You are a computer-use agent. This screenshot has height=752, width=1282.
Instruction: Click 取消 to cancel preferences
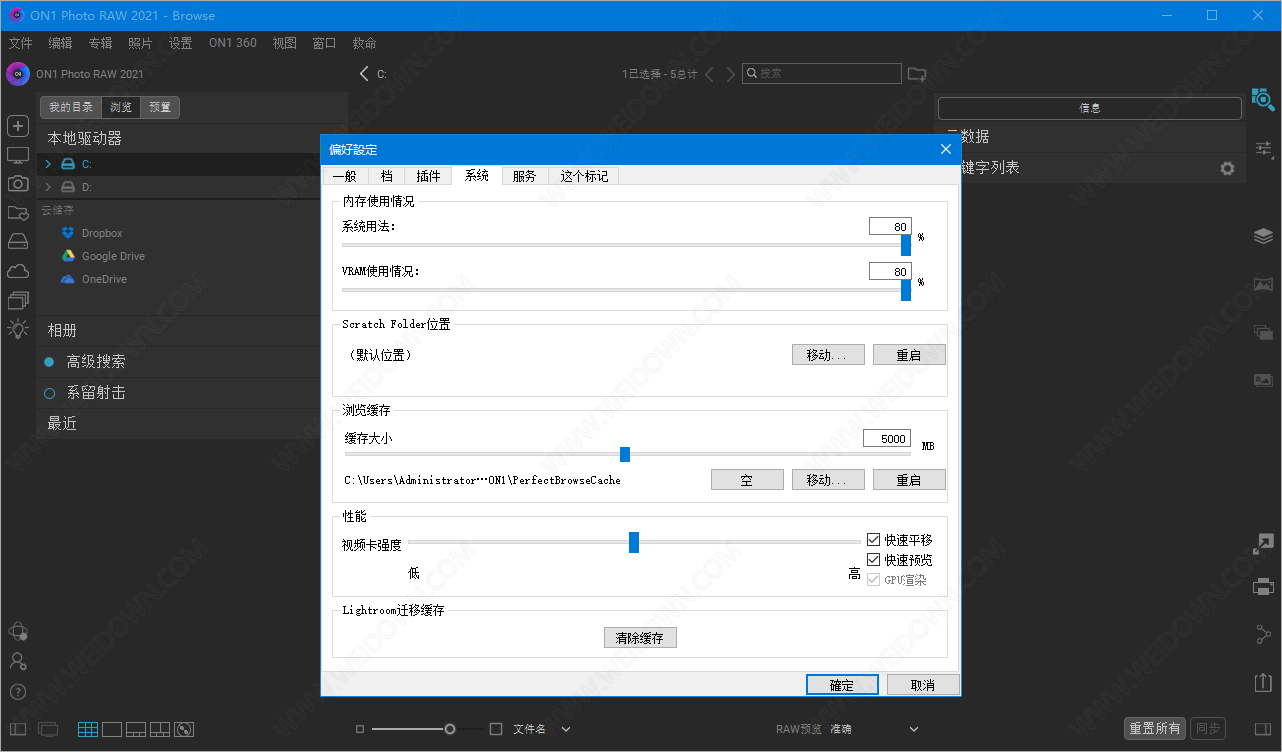point(923,685)
